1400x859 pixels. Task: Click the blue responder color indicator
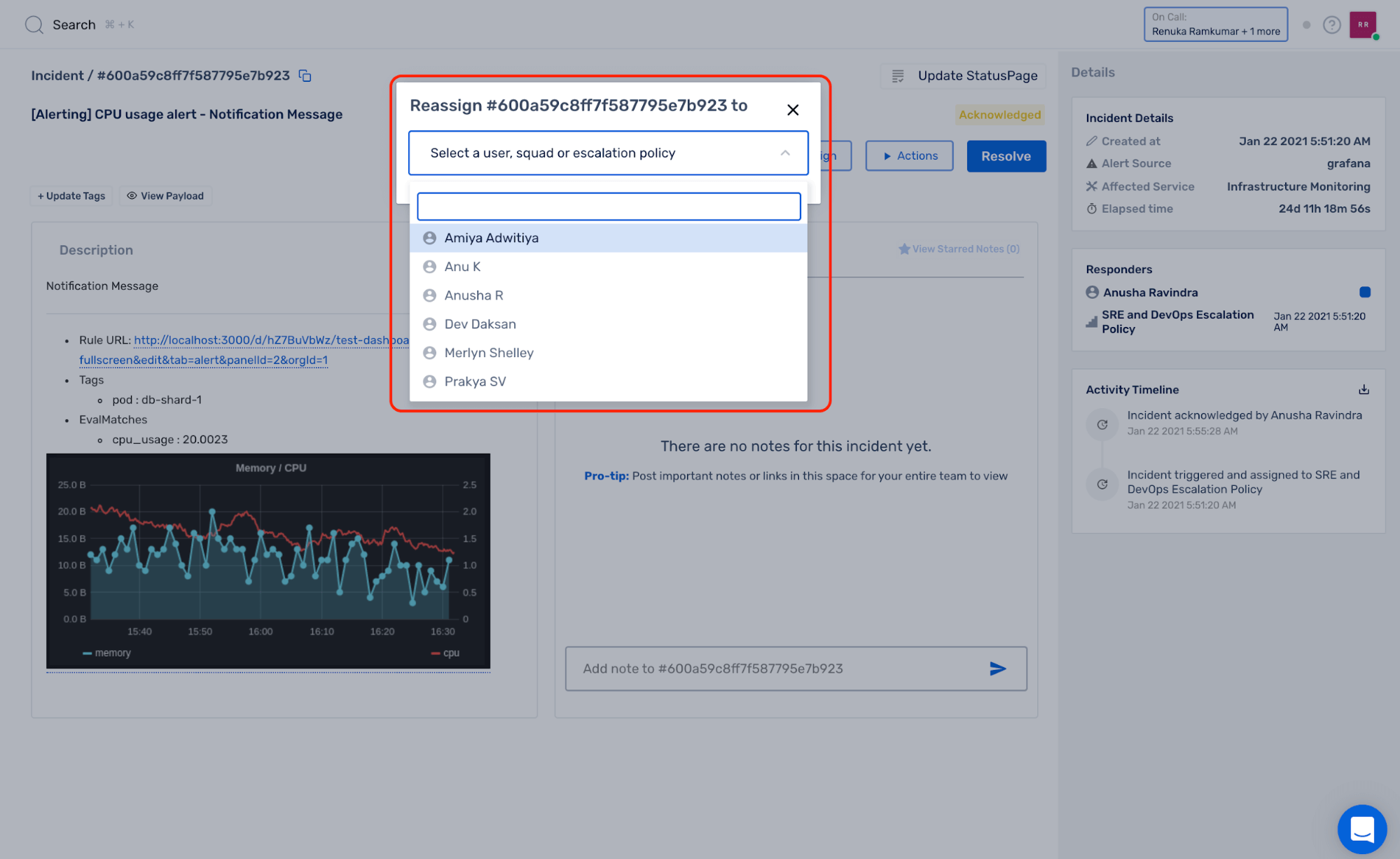point(1364,292)
